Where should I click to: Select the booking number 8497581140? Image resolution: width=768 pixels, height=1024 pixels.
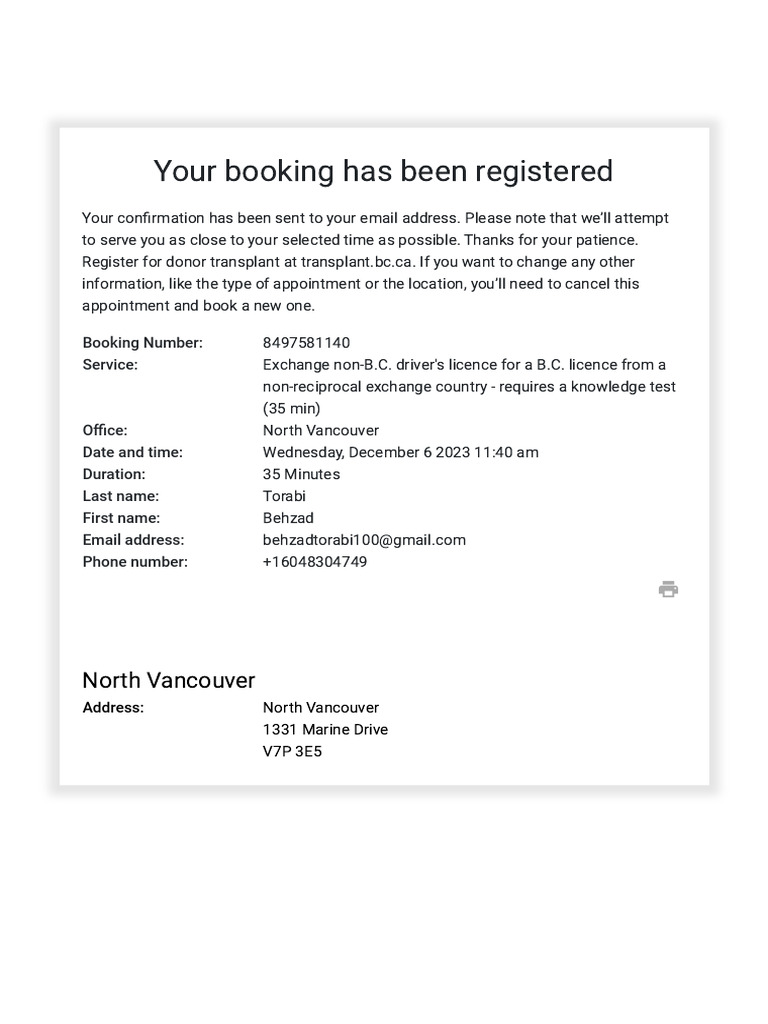(x=306, y=343)
